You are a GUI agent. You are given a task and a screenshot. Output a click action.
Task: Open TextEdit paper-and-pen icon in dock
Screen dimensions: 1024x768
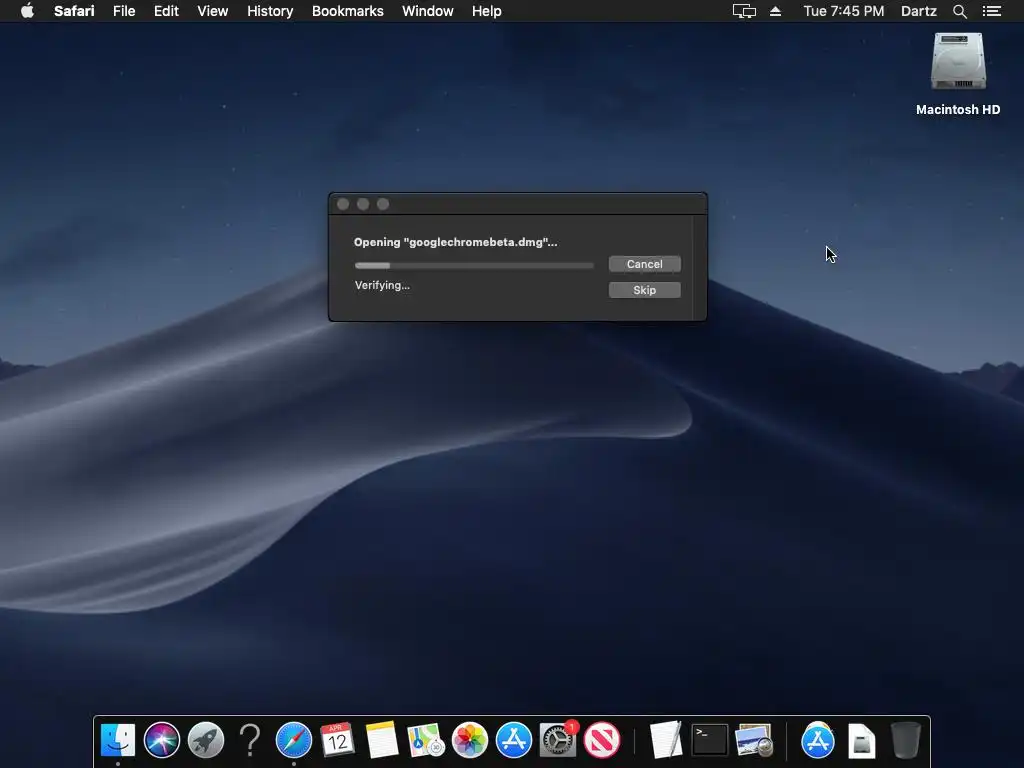[x=665, y=740]
